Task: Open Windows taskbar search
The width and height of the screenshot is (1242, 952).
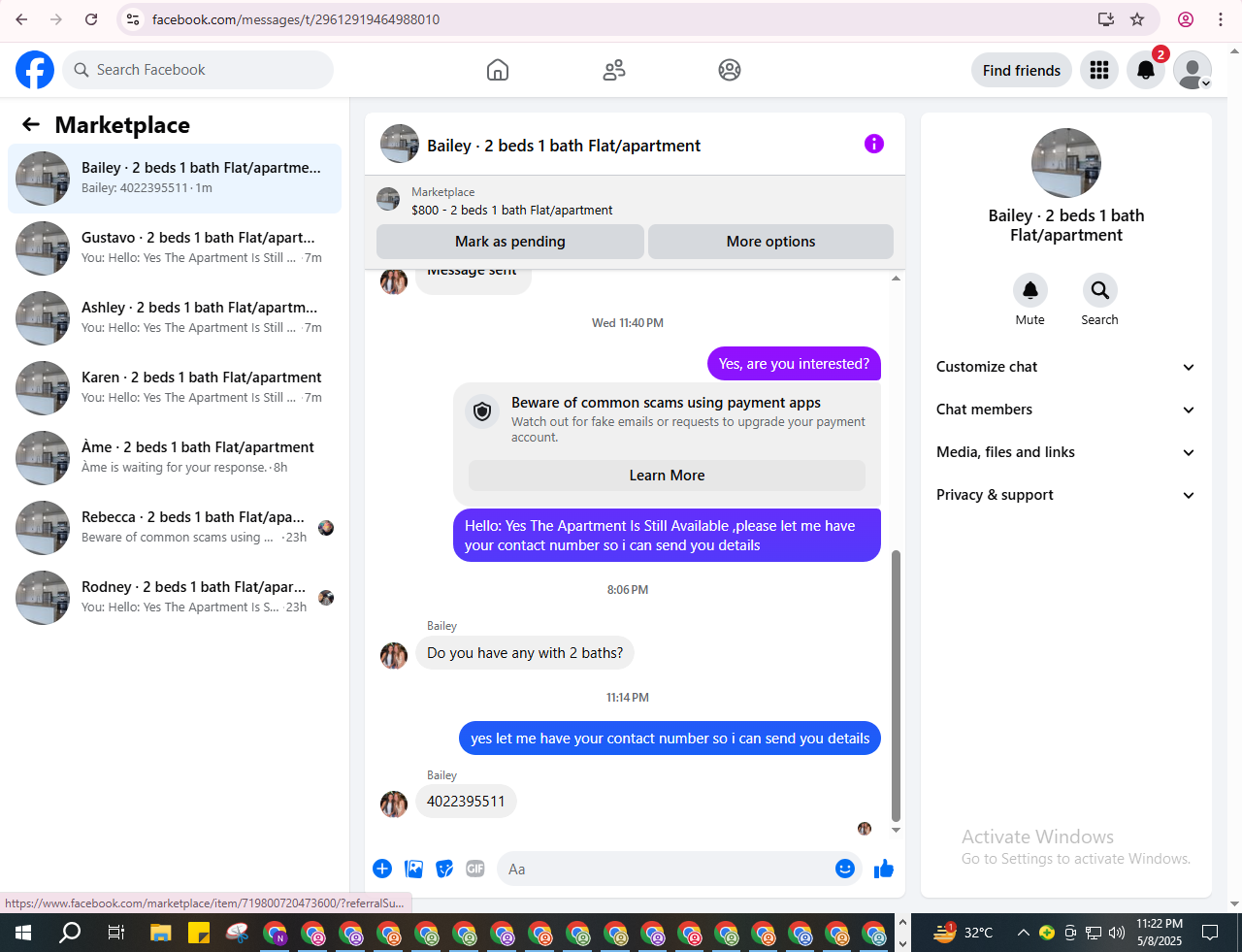Action: tap(70, 934)
